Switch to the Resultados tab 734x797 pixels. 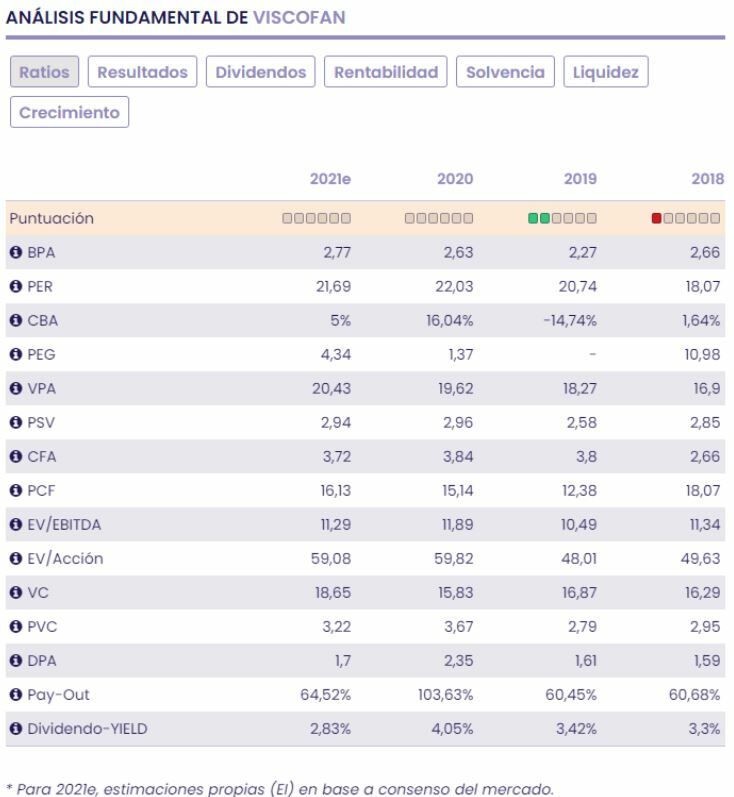[x=143, y=72]
